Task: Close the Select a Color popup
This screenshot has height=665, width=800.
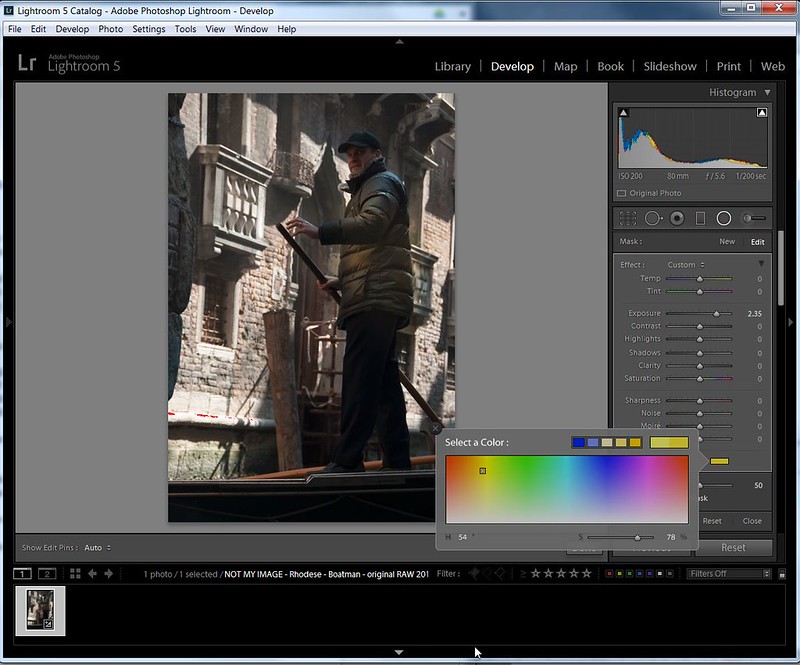Action: pos(436,428)
